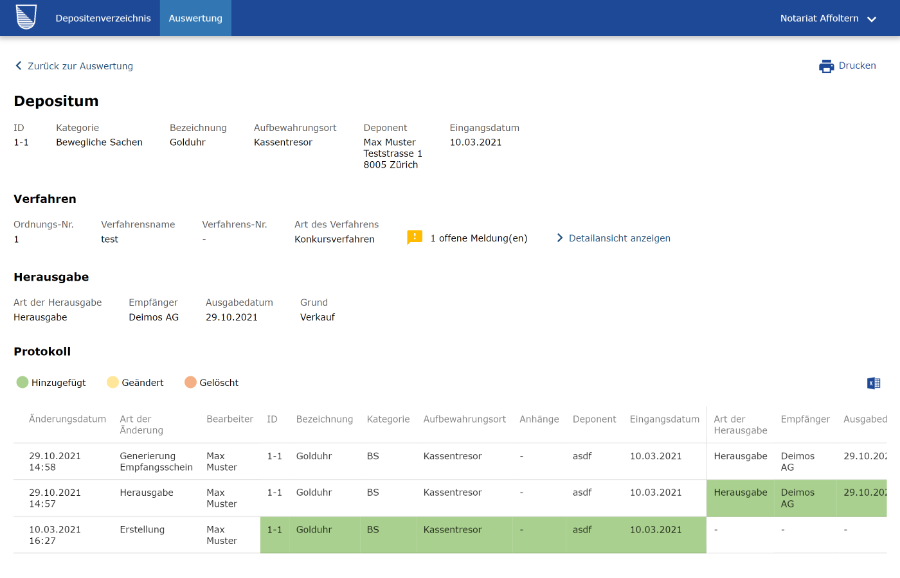The image size is (900, 578).
Task: Click the Bearbeiter column header
Action: pyautogui.click(x=230, y=419)
